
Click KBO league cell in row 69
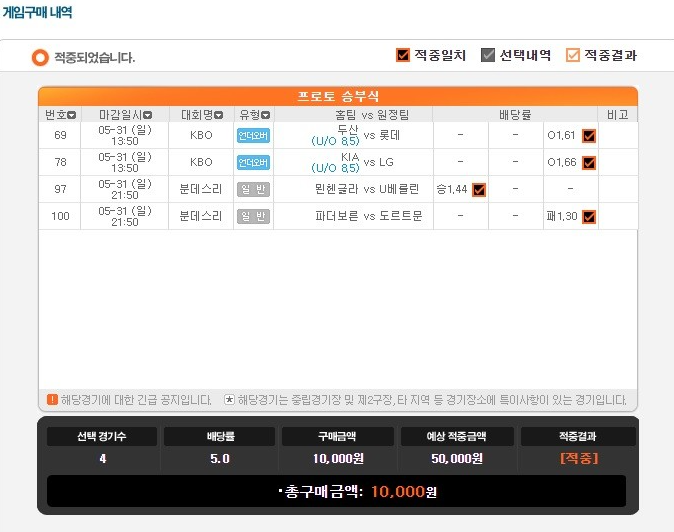click(x=201, y=135)
